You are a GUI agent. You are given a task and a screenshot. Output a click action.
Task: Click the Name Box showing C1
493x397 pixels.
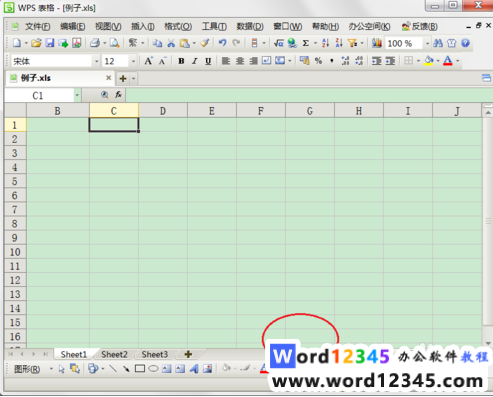39,96
